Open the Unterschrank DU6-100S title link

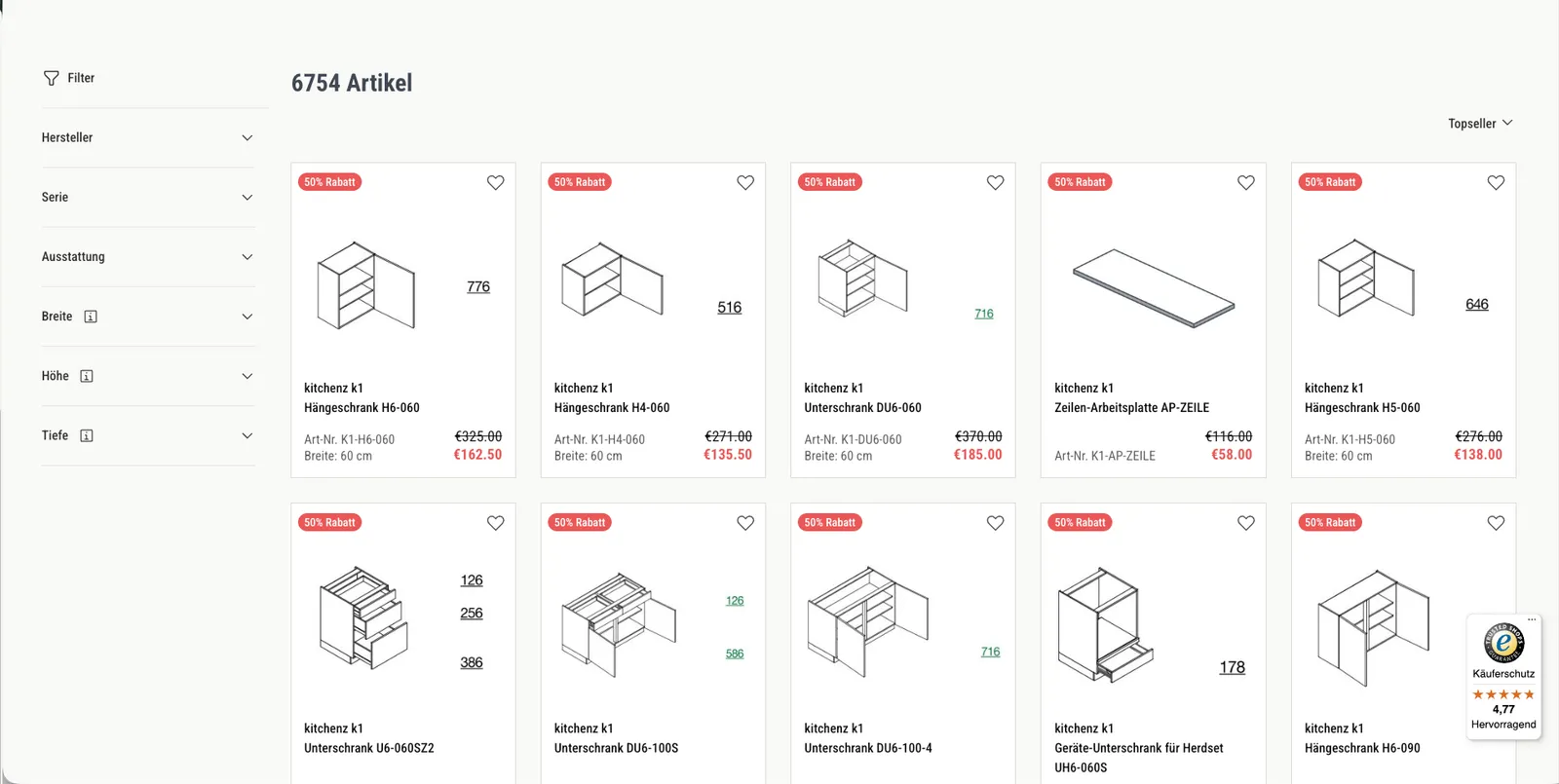tap(616, 749)
